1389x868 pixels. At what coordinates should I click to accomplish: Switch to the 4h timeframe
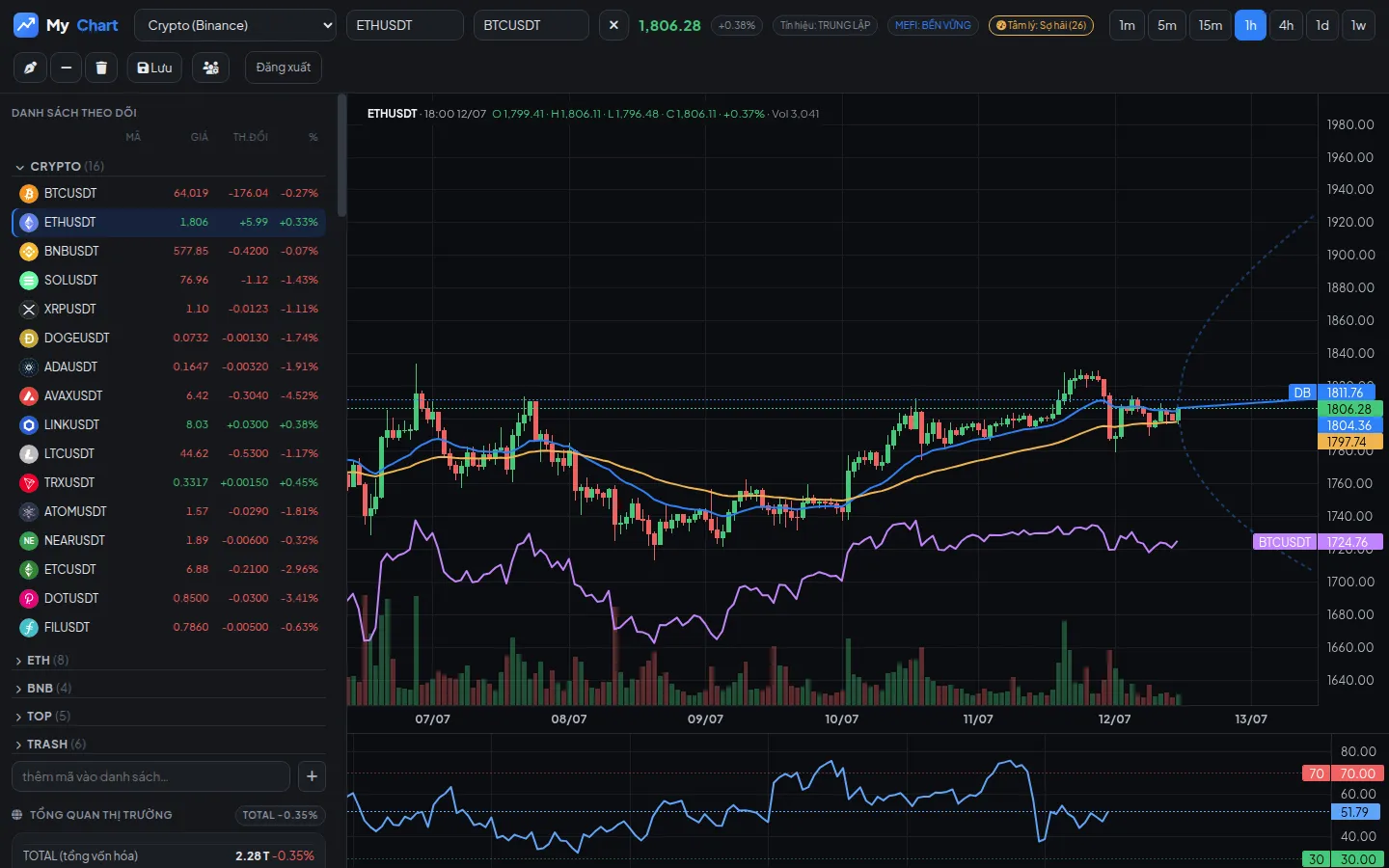(x=1286, y=25)
